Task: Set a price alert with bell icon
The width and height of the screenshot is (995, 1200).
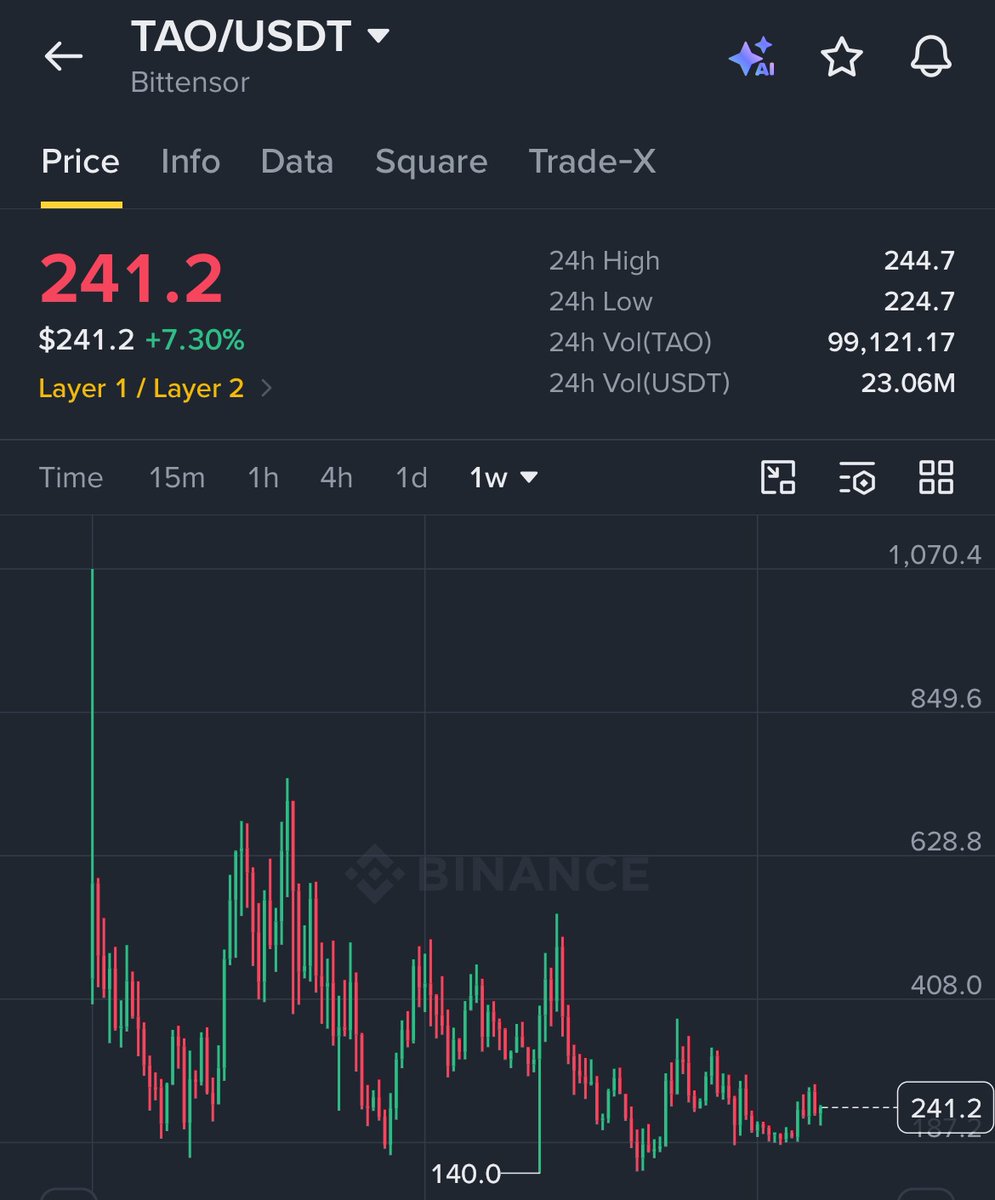Action: pyautogui.click(x=931, y=57)
